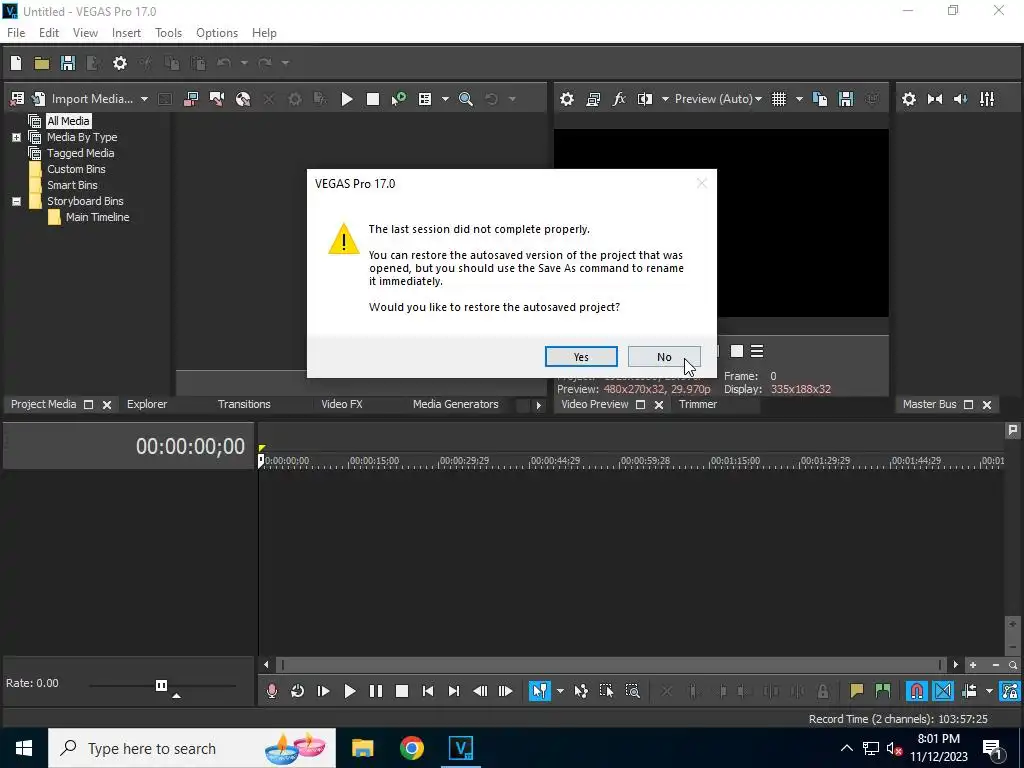Click the Record microphone button
Screen dimensions: 1024x768
(272, 691)
